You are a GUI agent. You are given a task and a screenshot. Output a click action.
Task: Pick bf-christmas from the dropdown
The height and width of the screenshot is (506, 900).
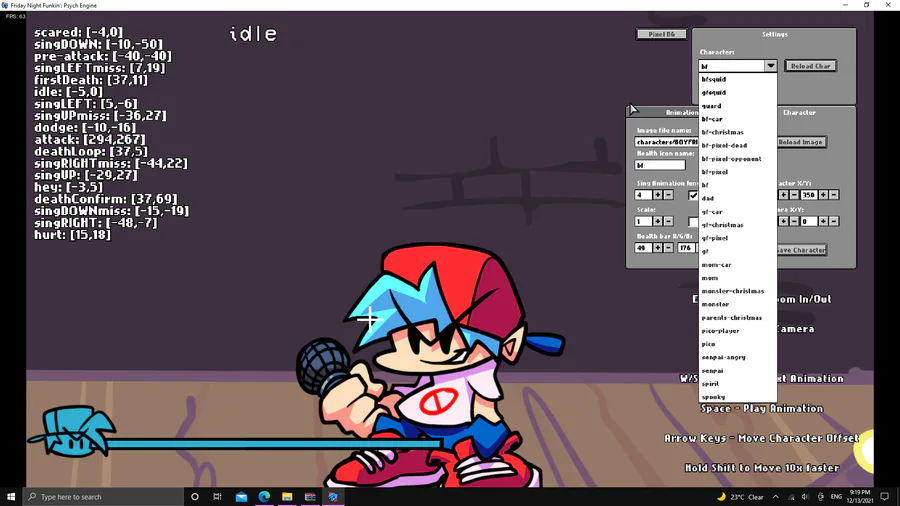[x=738, y=132]
